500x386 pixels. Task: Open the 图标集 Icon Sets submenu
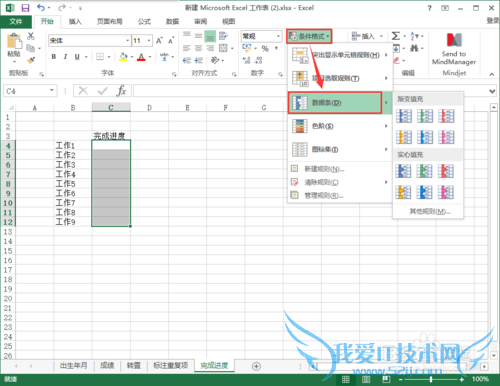point(340,149)
